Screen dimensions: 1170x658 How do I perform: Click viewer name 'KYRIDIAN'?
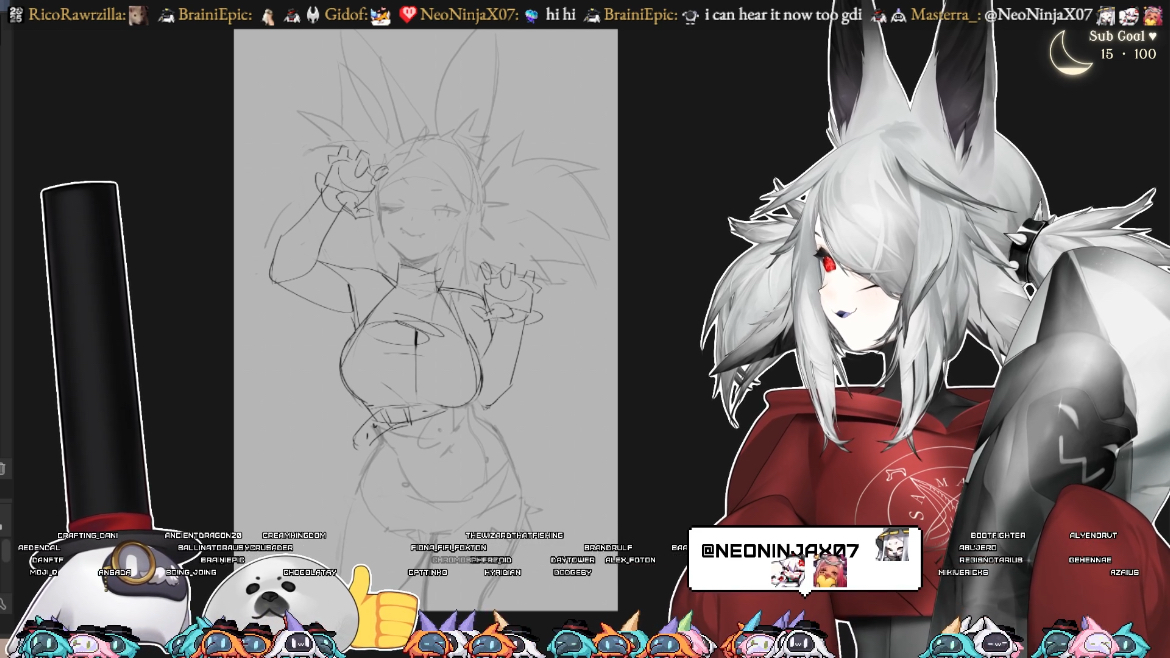click(502, 572)
